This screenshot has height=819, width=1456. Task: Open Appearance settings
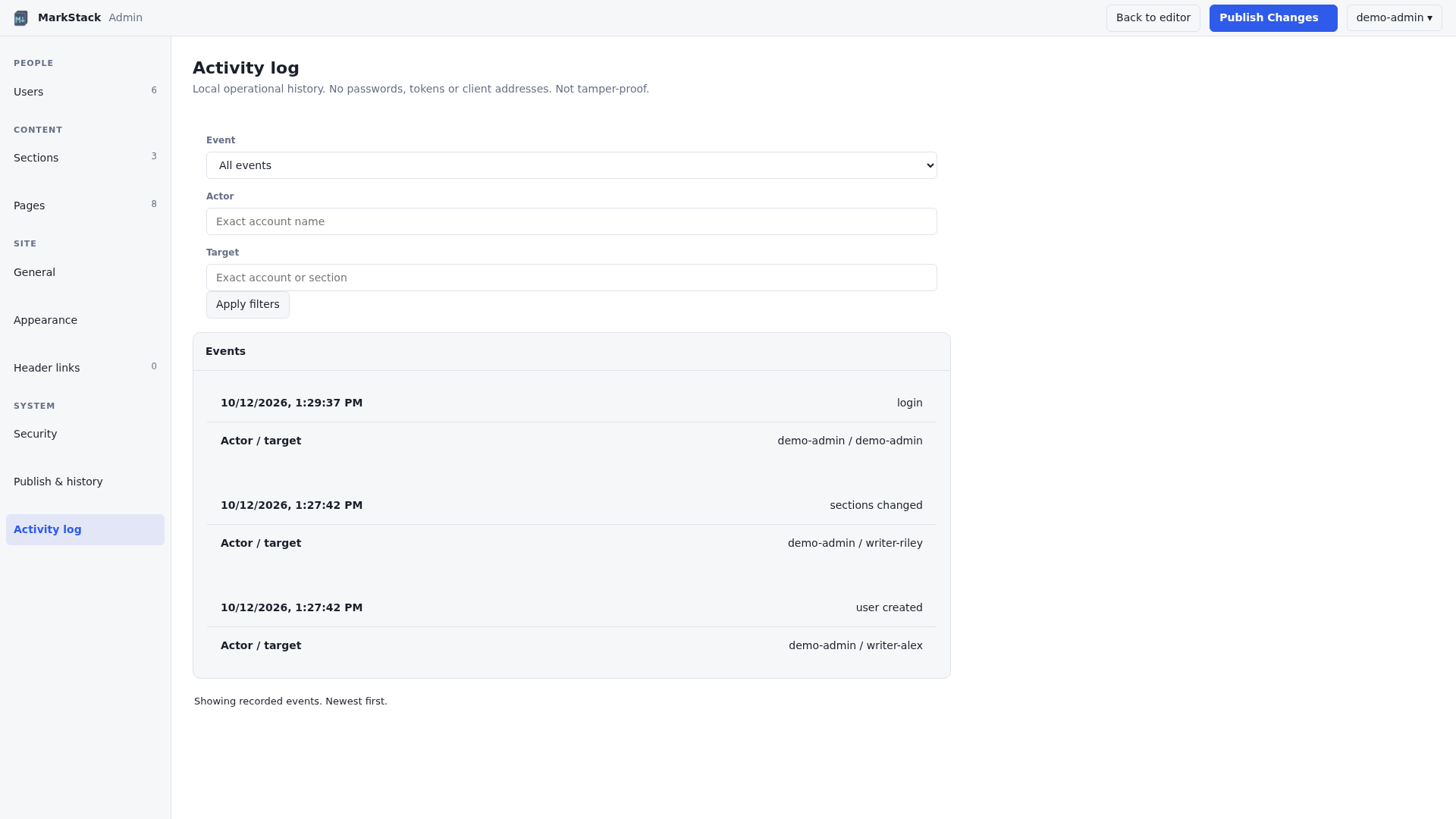pyautogui.click(x=85, y=320)
